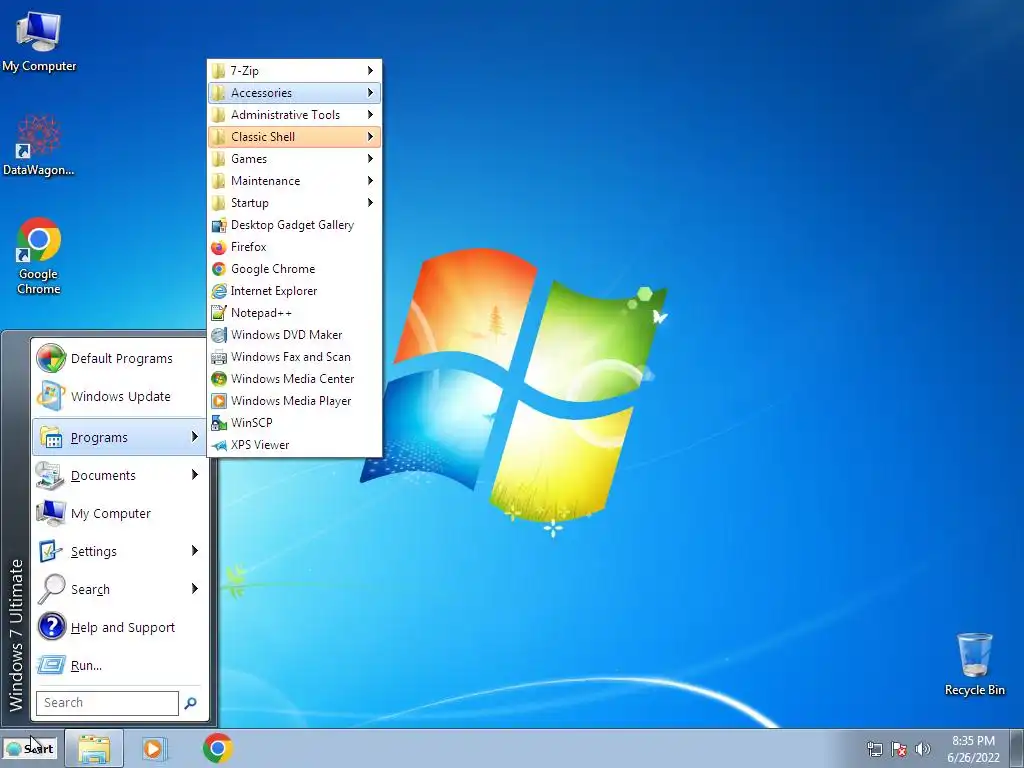Click the Start menu search box
This screenshot has height=768, width=1024.
point(107,703)
